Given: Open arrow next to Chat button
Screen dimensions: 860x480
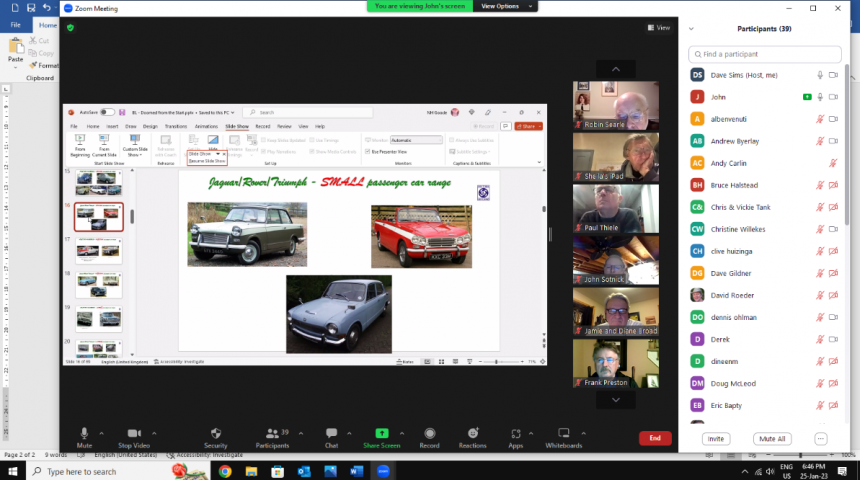Looking at the screenshot, I should coord(349,433).
